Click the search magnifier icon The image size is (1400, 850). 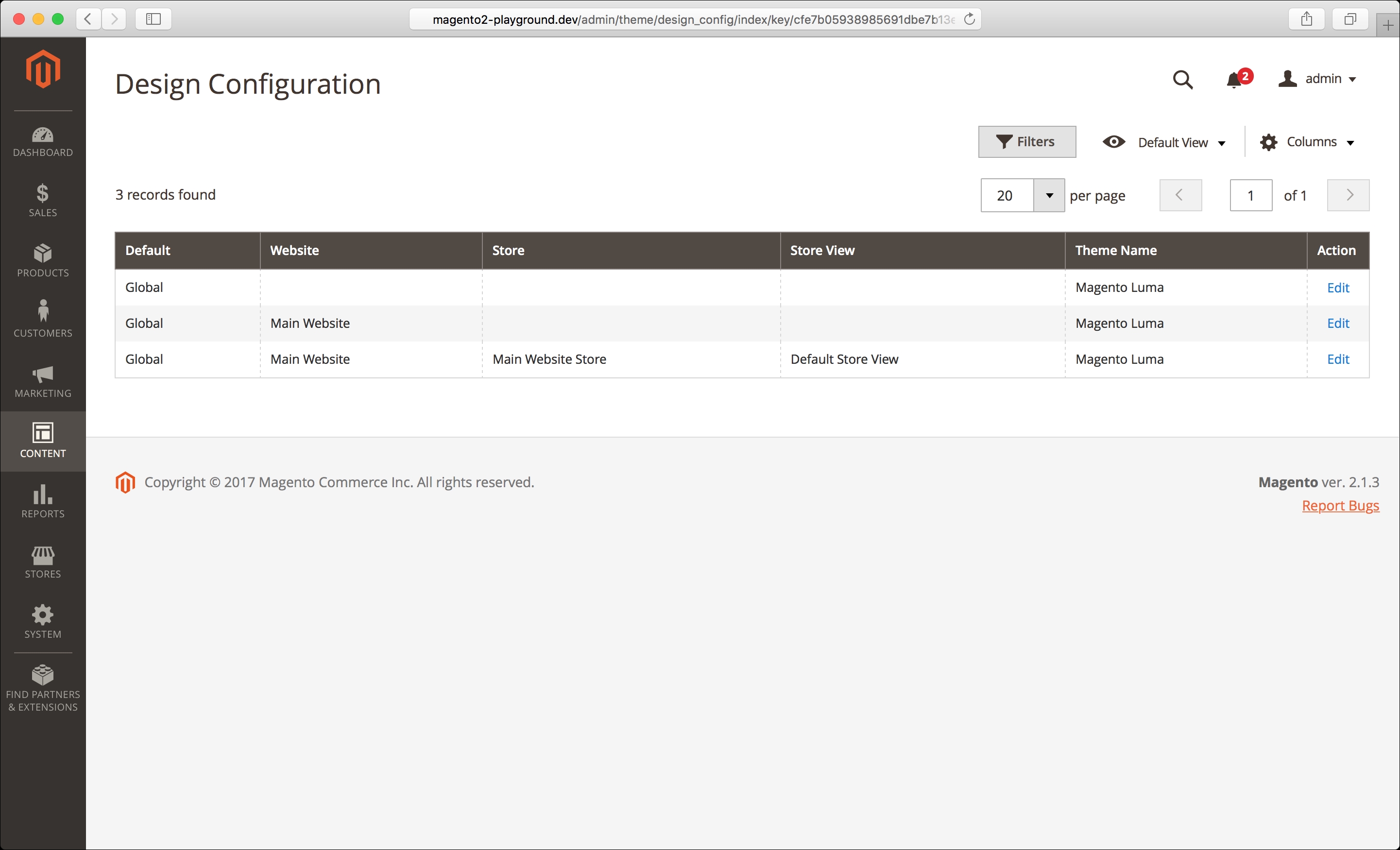[1183, 80]
